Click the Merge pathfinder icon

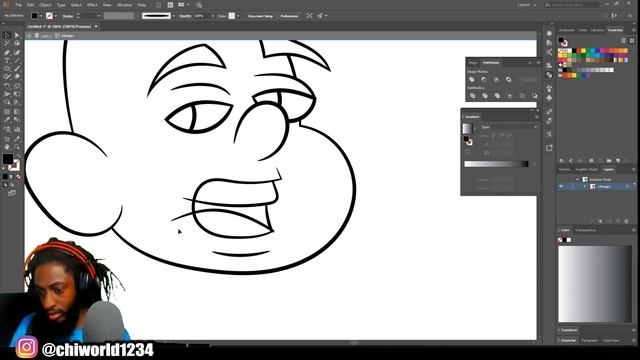[x=497, y=96]
